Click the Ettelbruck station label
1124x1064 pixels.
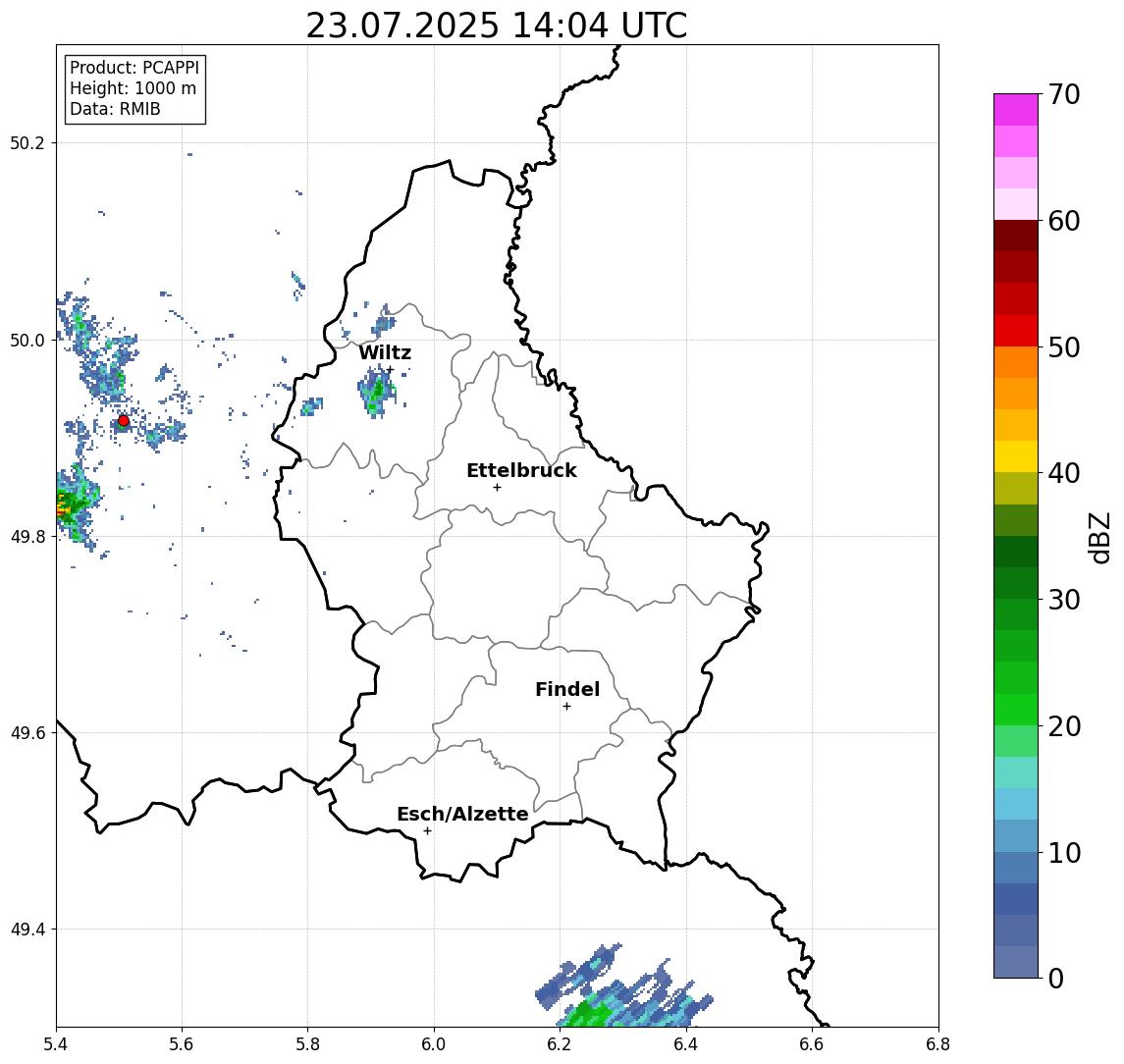coord(521,470)
